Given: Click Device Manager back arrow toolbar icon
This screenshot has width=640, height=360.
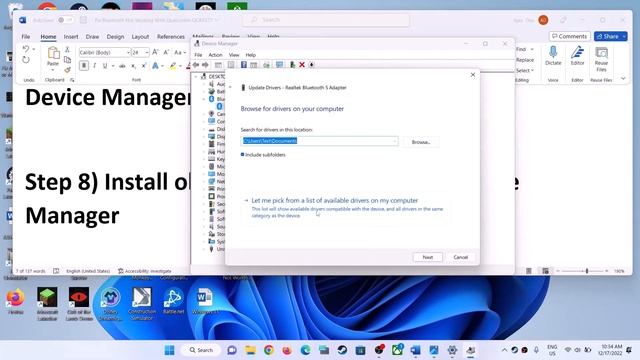Looking at the screenshot, I should [196, 65].
